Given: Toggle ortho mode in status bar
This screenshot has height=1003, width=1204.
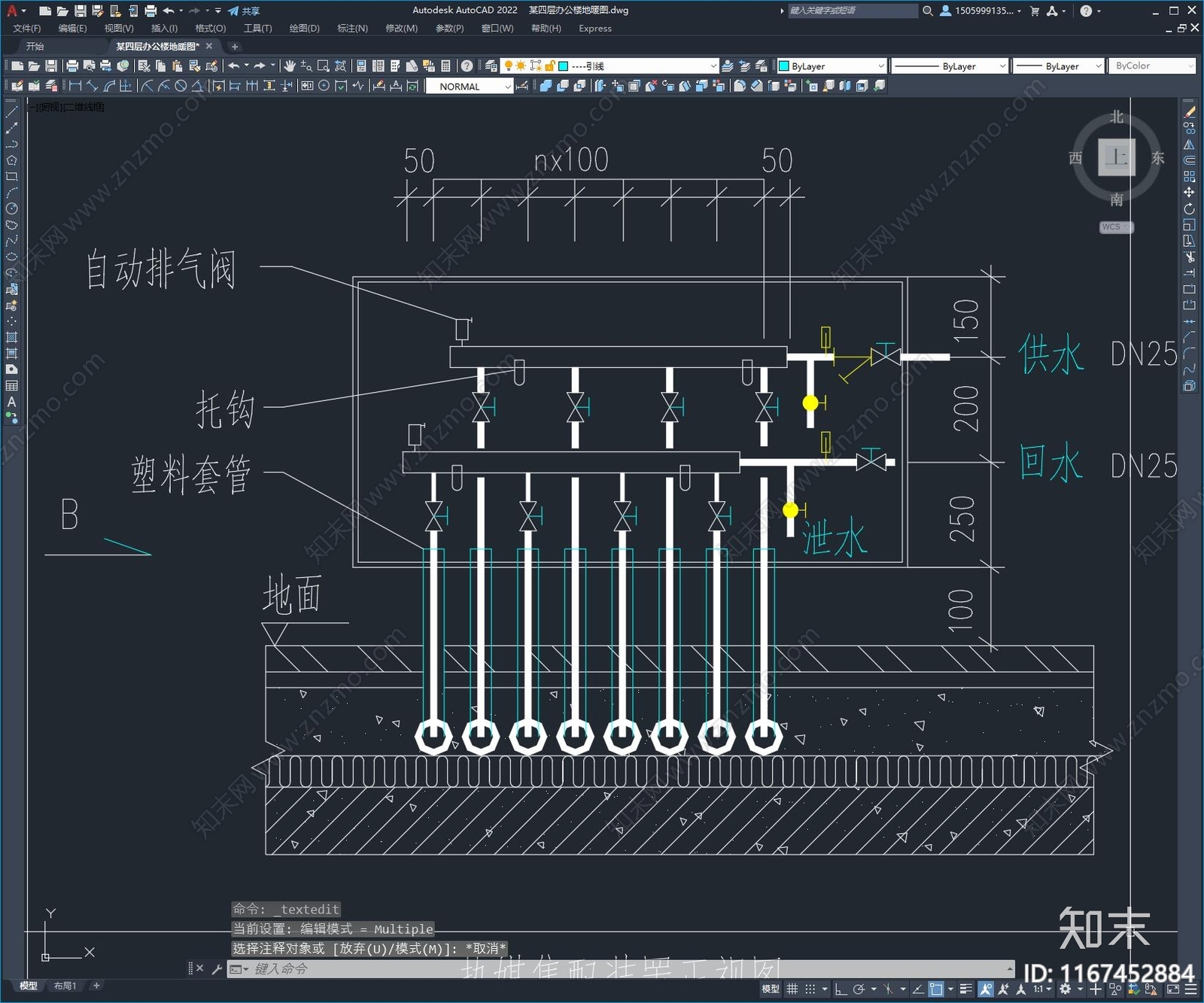Looking at the screenshot, I should [x=841, y=989].
